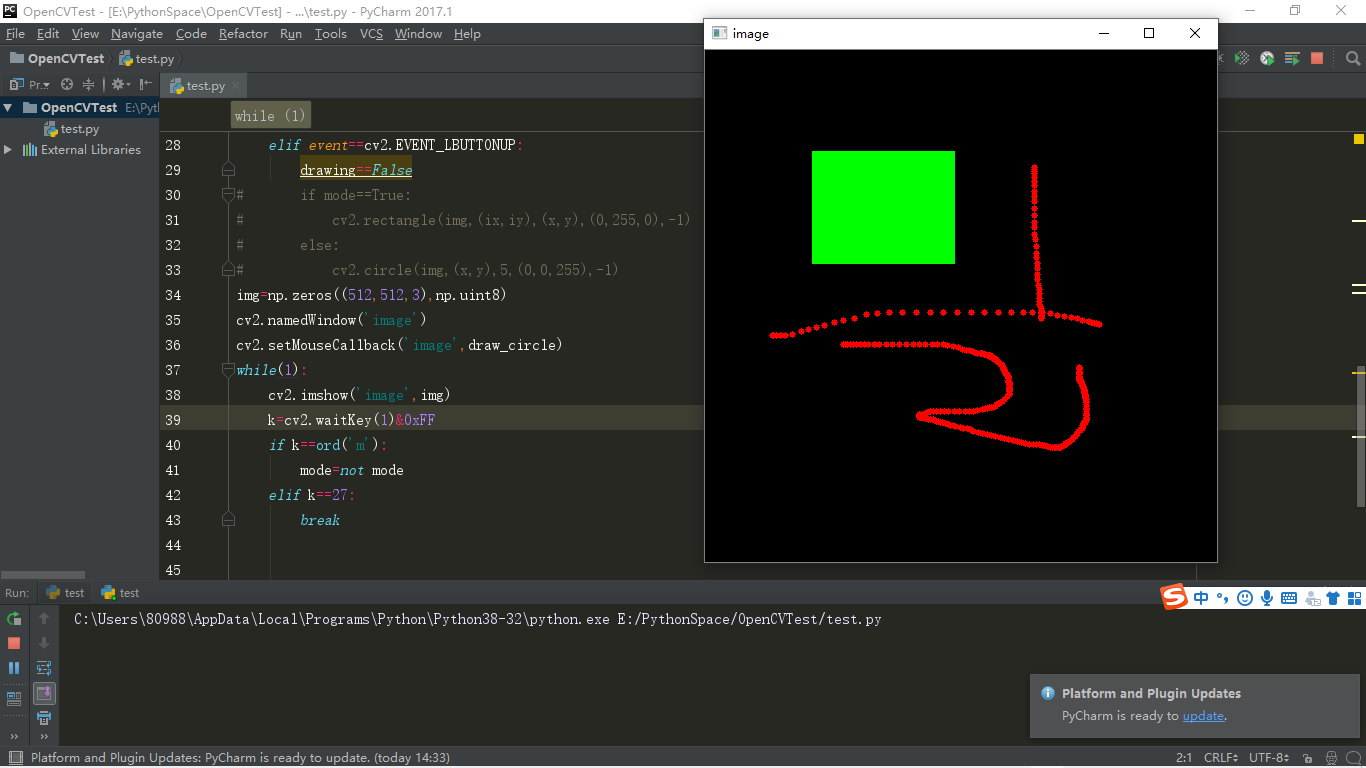1366x768 pixels.
Task: Click the tool windows toggle icon in status bar
Action: (14, 758)
